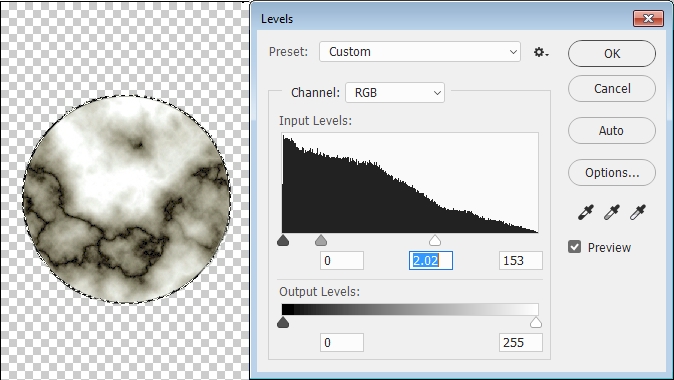Click the input highlights field showing 153
Viewport: 674px width, 380px height.
click(x=521, y=260)
